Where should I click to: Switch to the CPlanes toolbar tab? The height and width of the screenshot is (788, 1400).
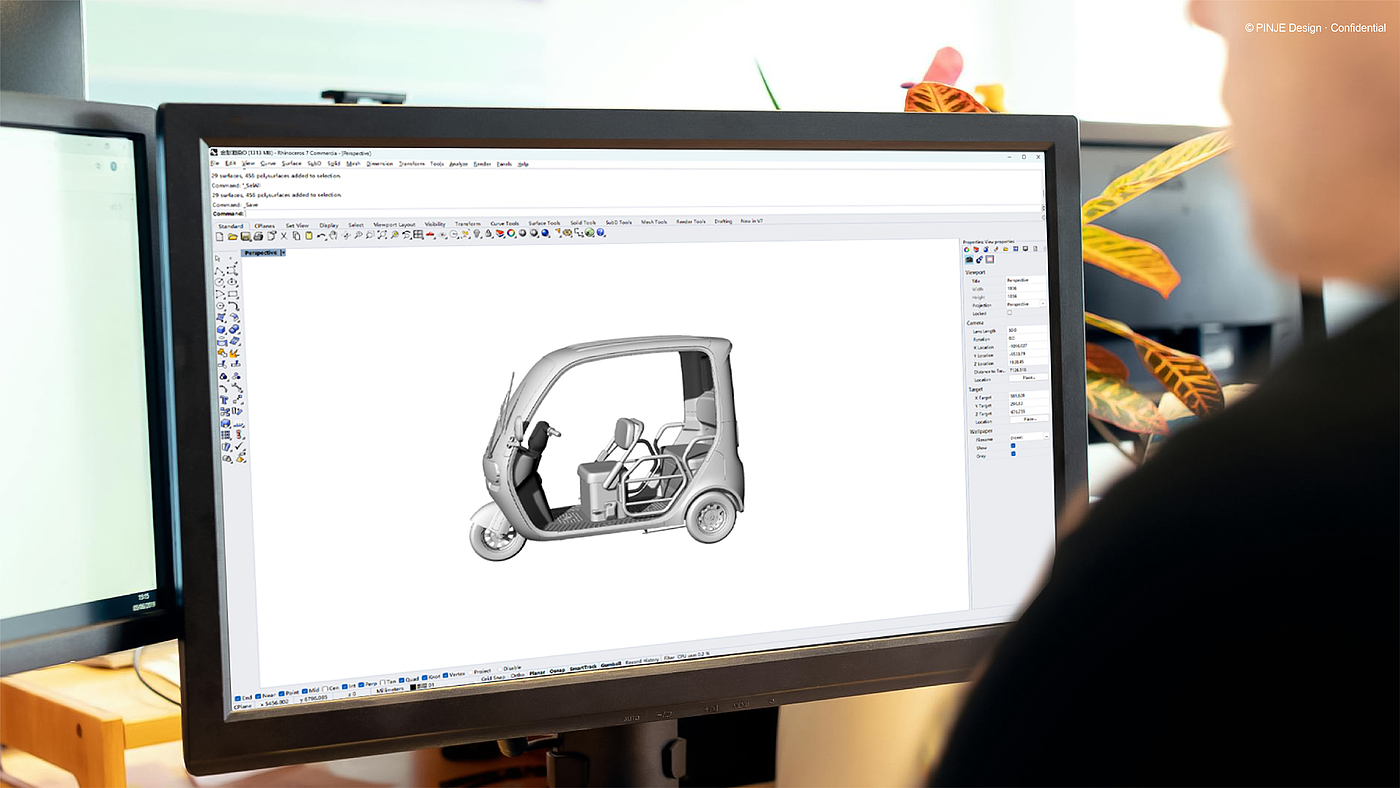[x=264, y=226]
